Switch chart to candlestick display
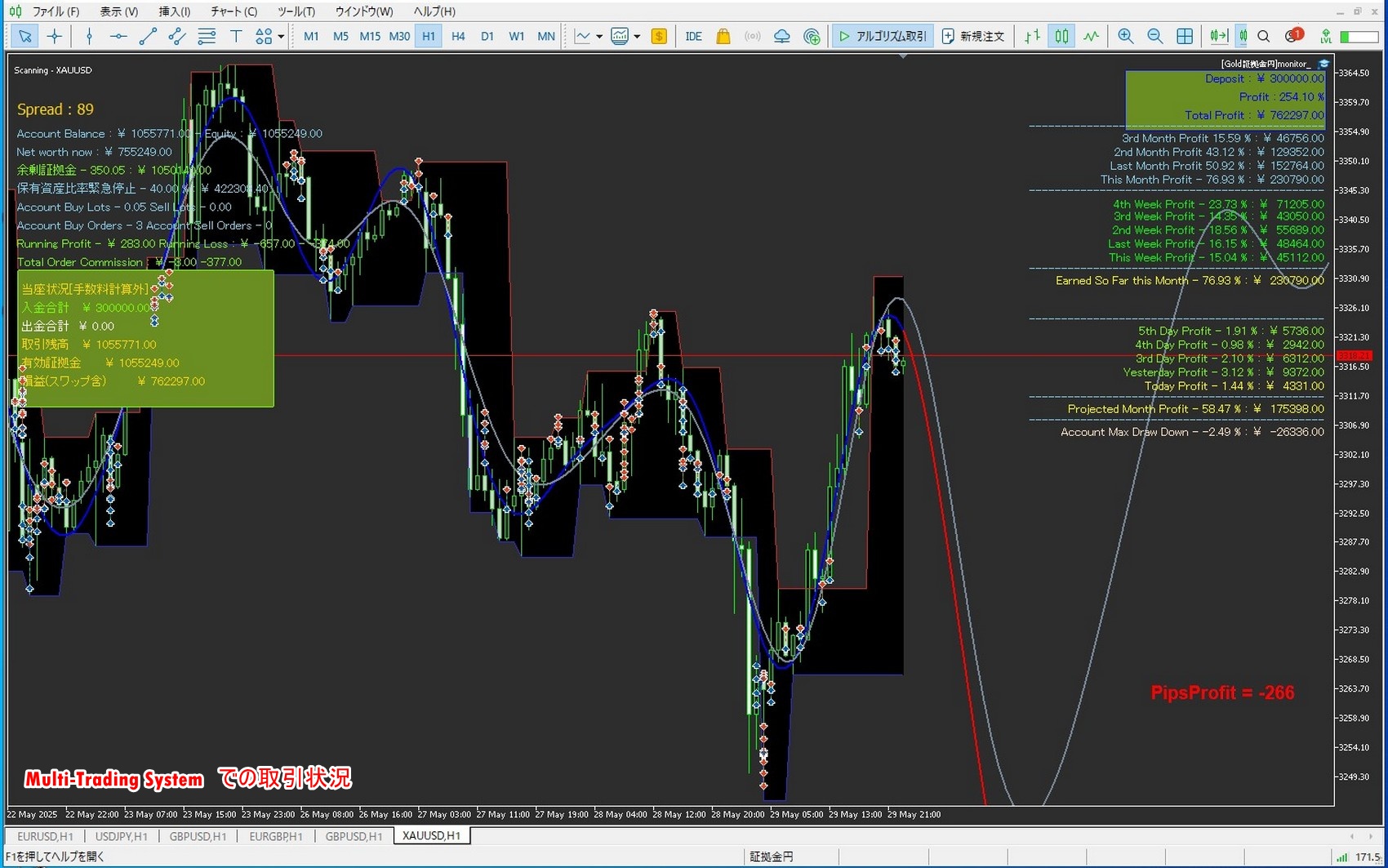Viewport: 1388px width, 868px height. pos(1061,36)
